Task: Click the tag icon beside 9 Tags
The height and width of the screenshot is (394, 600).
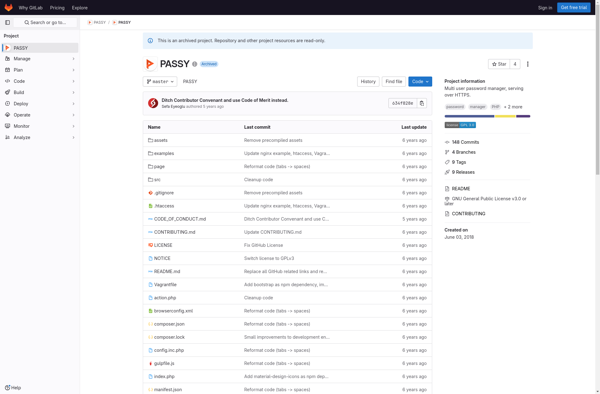Action: tap(447, 162)
